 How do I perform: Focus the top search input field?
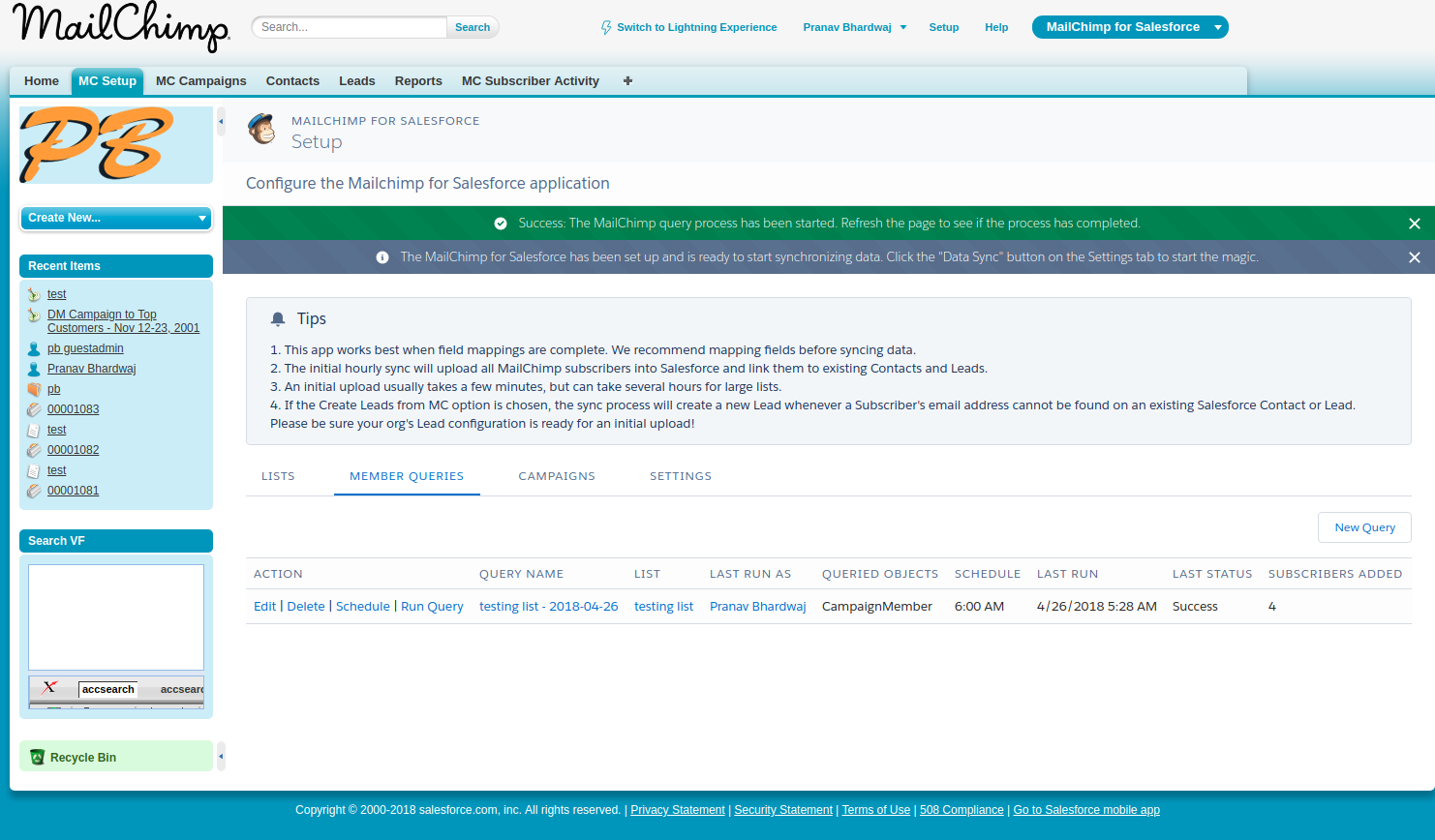[x=351, y=27]
